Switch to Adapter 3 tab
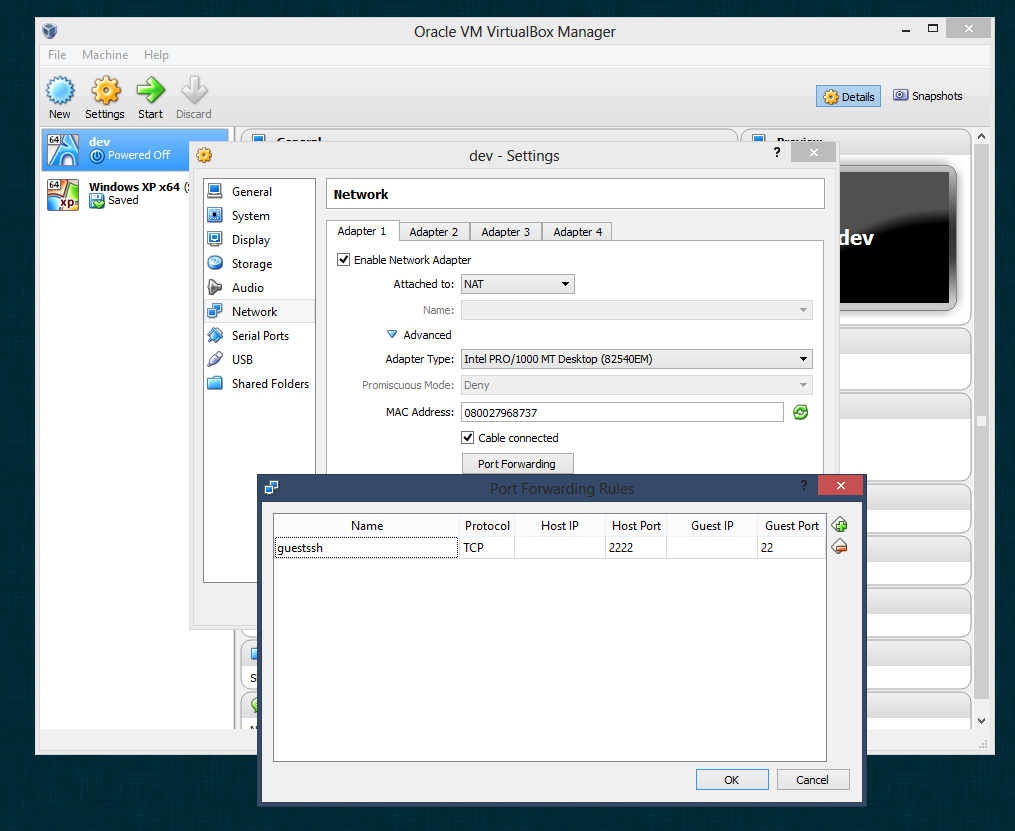The width and height of the screenshot is (1015, 831). [506, 232]
